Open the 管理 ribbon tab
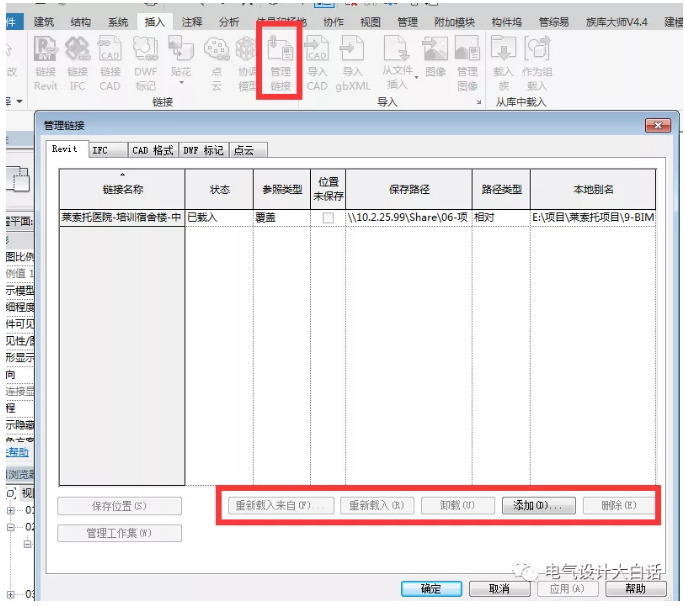This screenshot has width=685, height=606. point(407,21)
